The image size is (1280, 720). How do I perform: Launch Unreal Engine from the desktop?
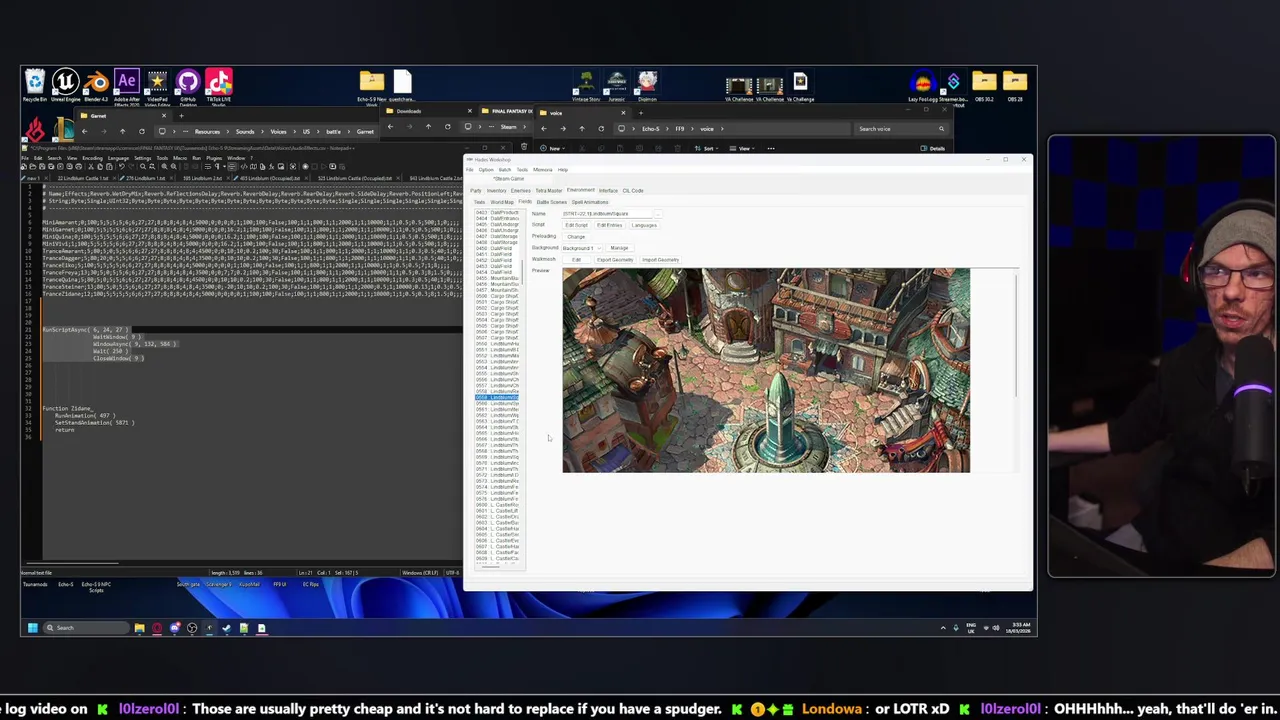65,84
